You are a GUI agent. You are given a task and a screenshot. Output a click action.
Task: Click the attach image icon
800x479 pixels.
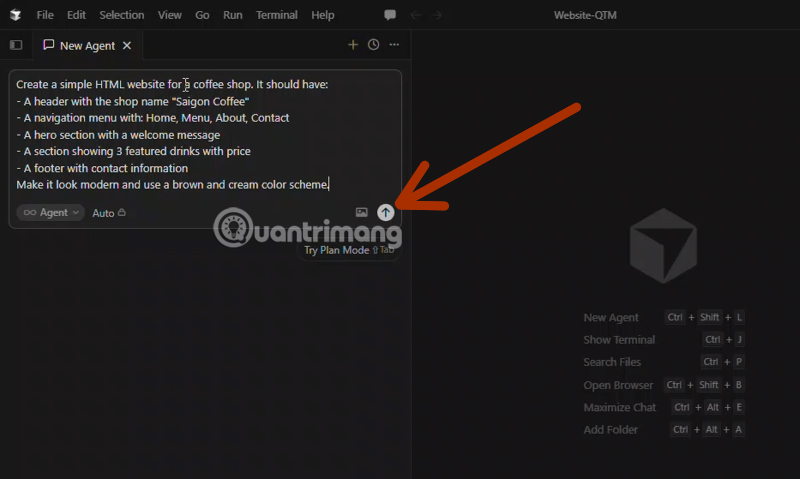point(361,212)
